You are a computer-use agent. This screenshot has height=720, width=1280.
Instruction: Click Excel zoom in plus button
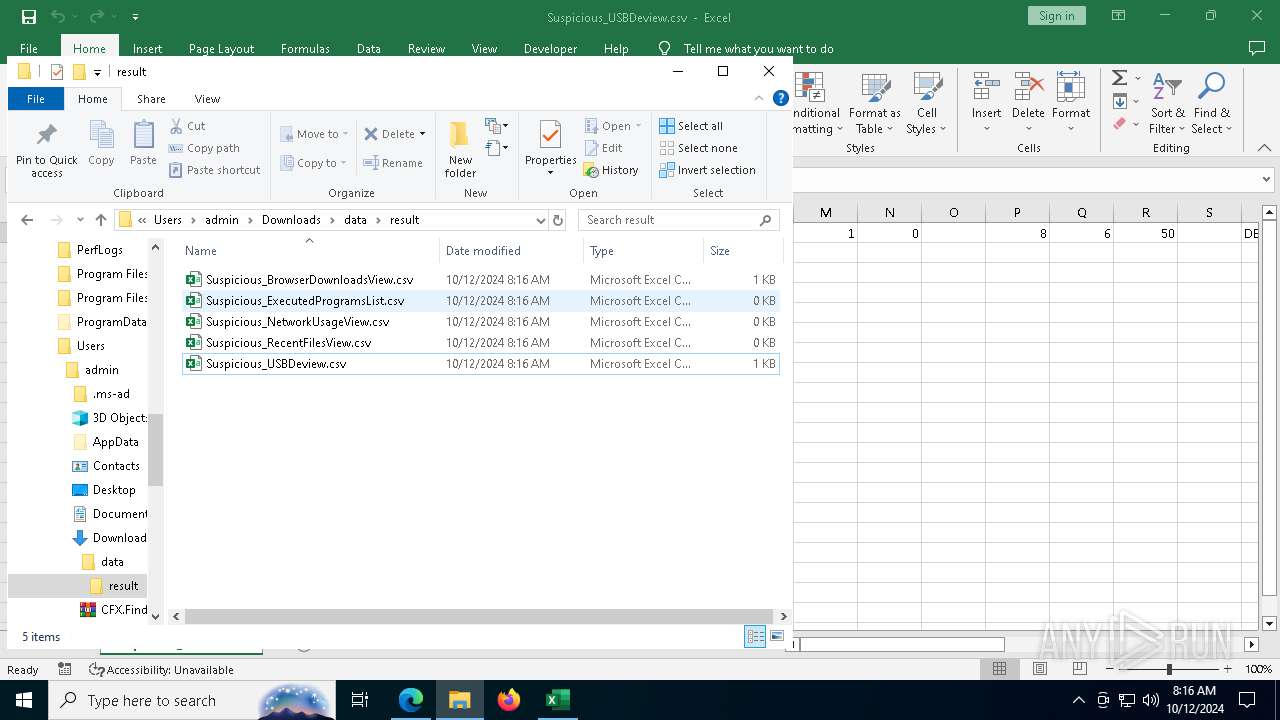click(1227, 669)
